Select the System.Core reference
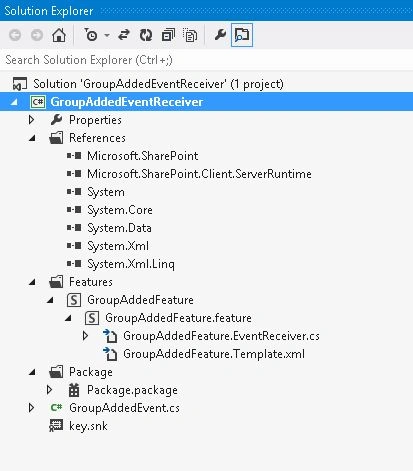 [120, 210]
